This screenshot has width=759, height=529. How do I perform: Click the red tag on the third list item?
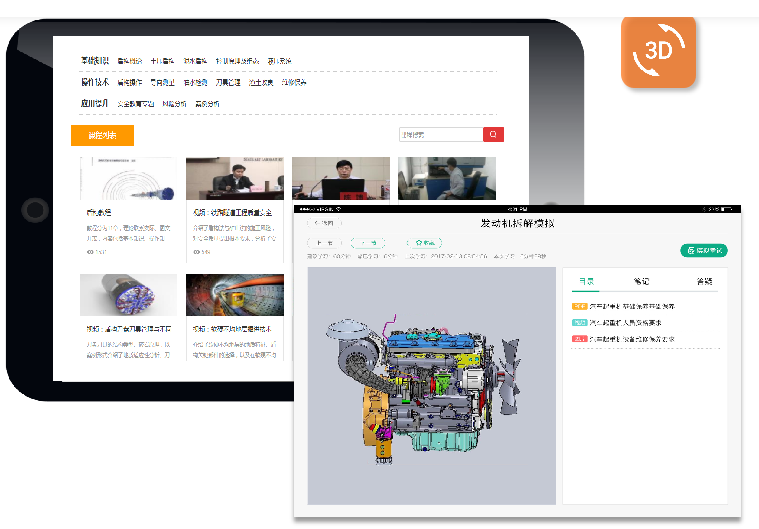pos(579,338)
